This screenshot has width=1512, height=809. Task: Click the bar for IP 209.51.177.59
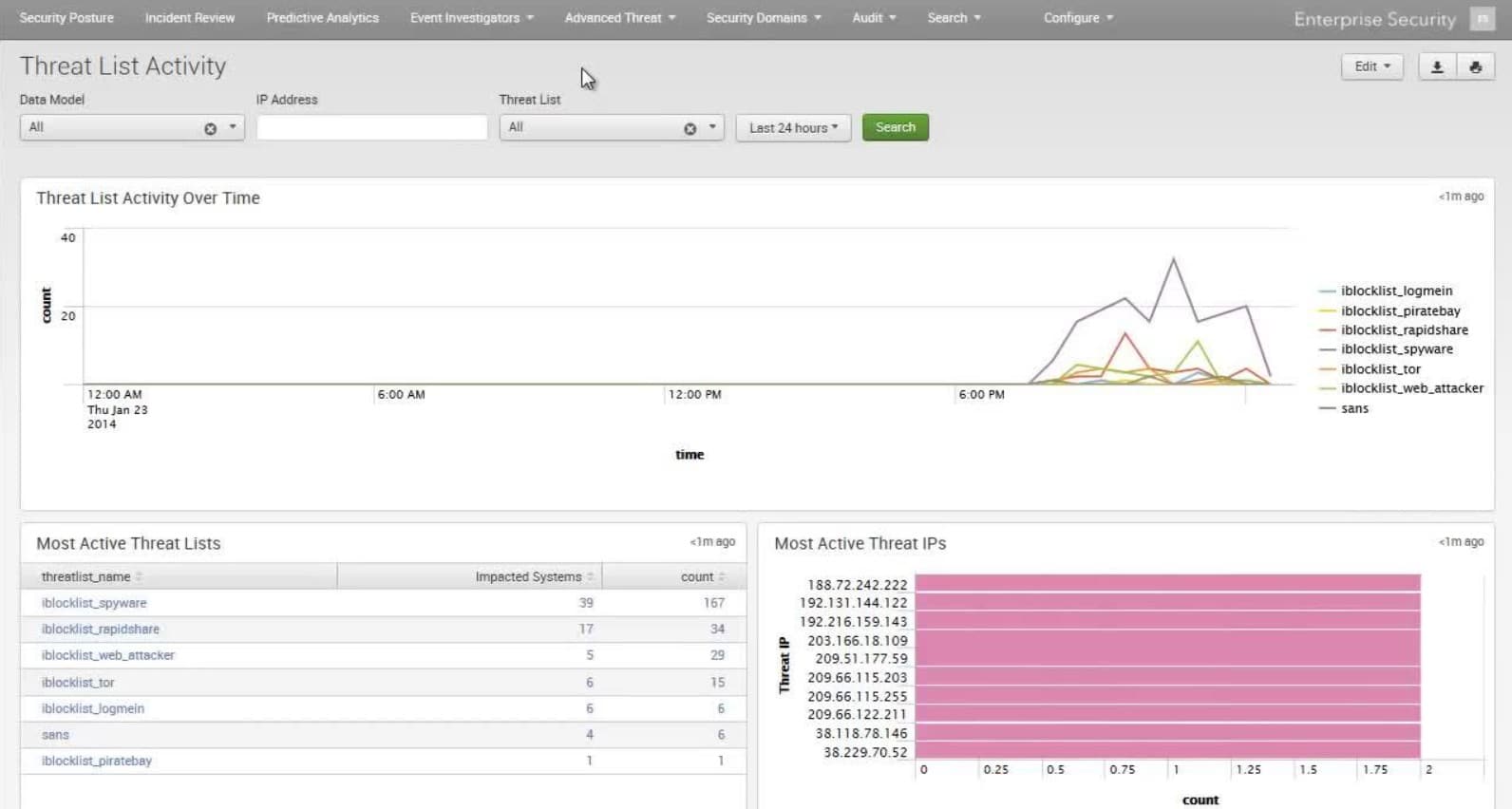tap(1168, 658)
